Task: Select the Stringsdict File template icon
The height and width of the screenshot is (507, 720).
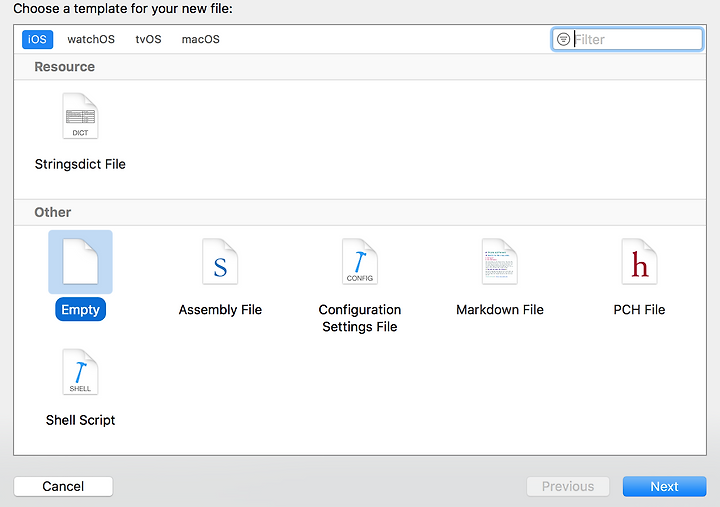Action: 80,116
